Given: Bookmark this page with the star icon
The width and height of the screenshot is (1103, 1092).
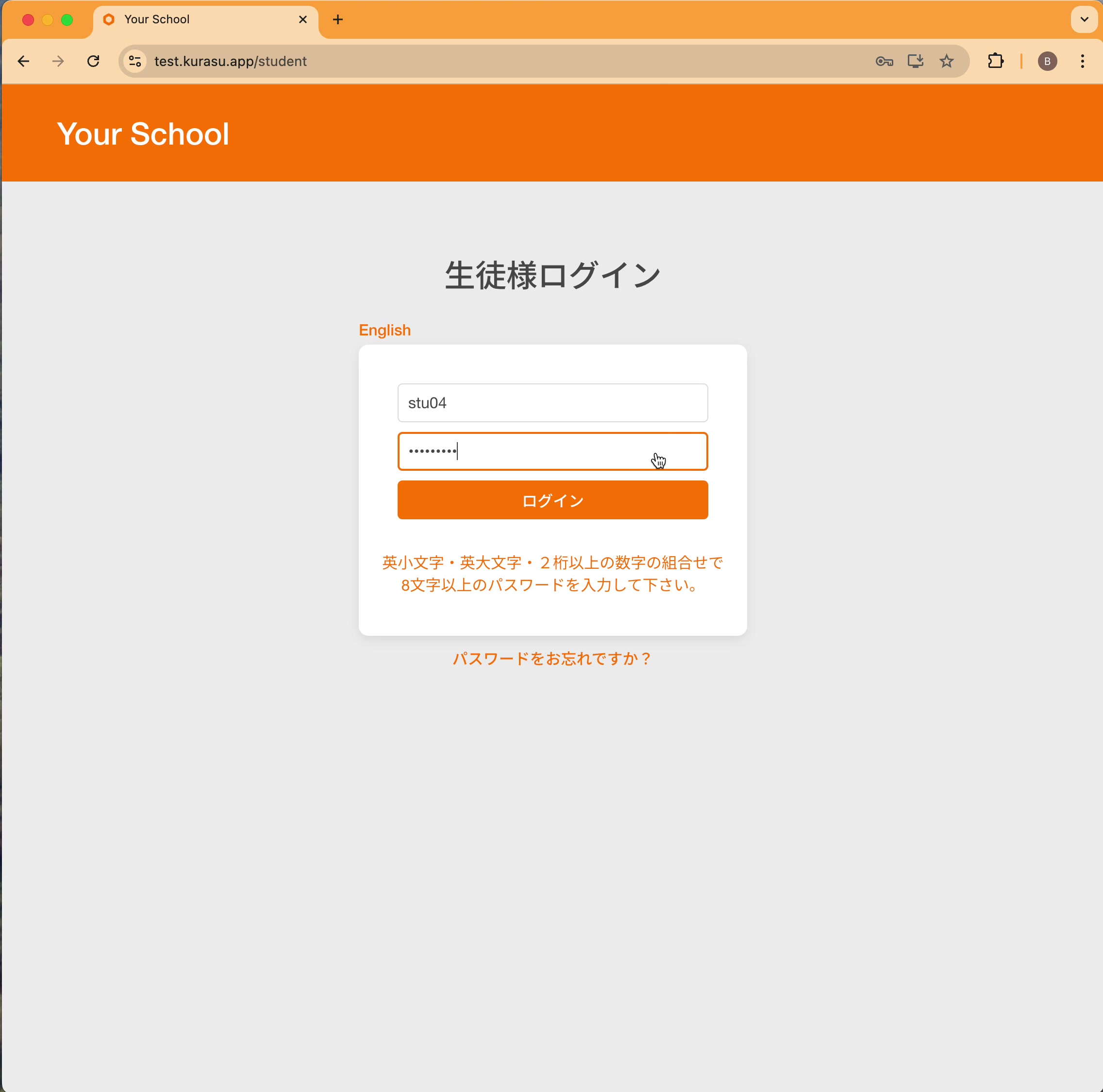Looking at the screenshot, I should coord(947,61).
